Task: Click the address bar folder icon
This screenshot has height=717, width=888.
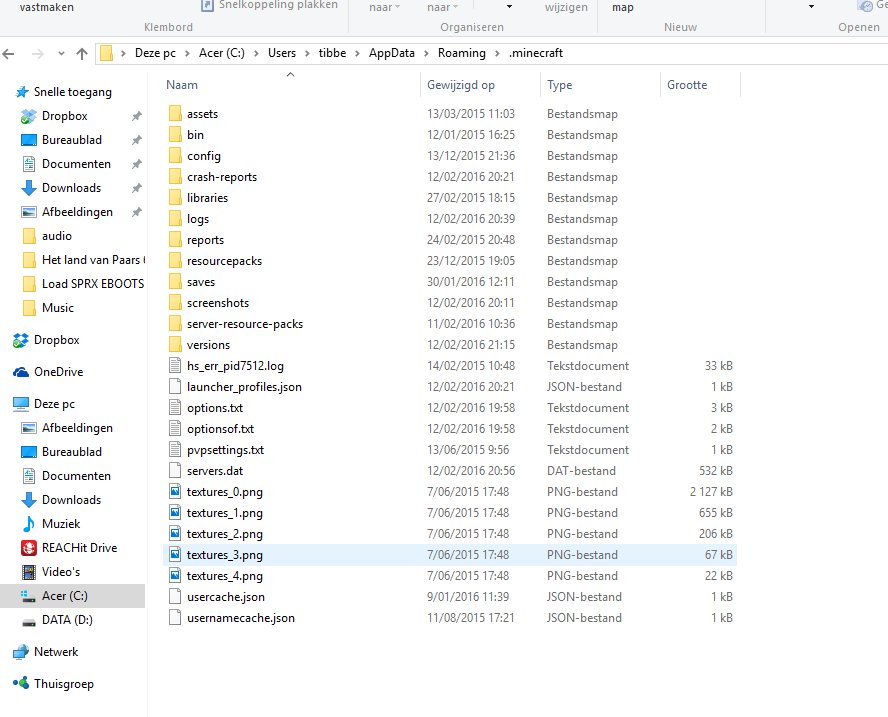Action: (106, 53)
